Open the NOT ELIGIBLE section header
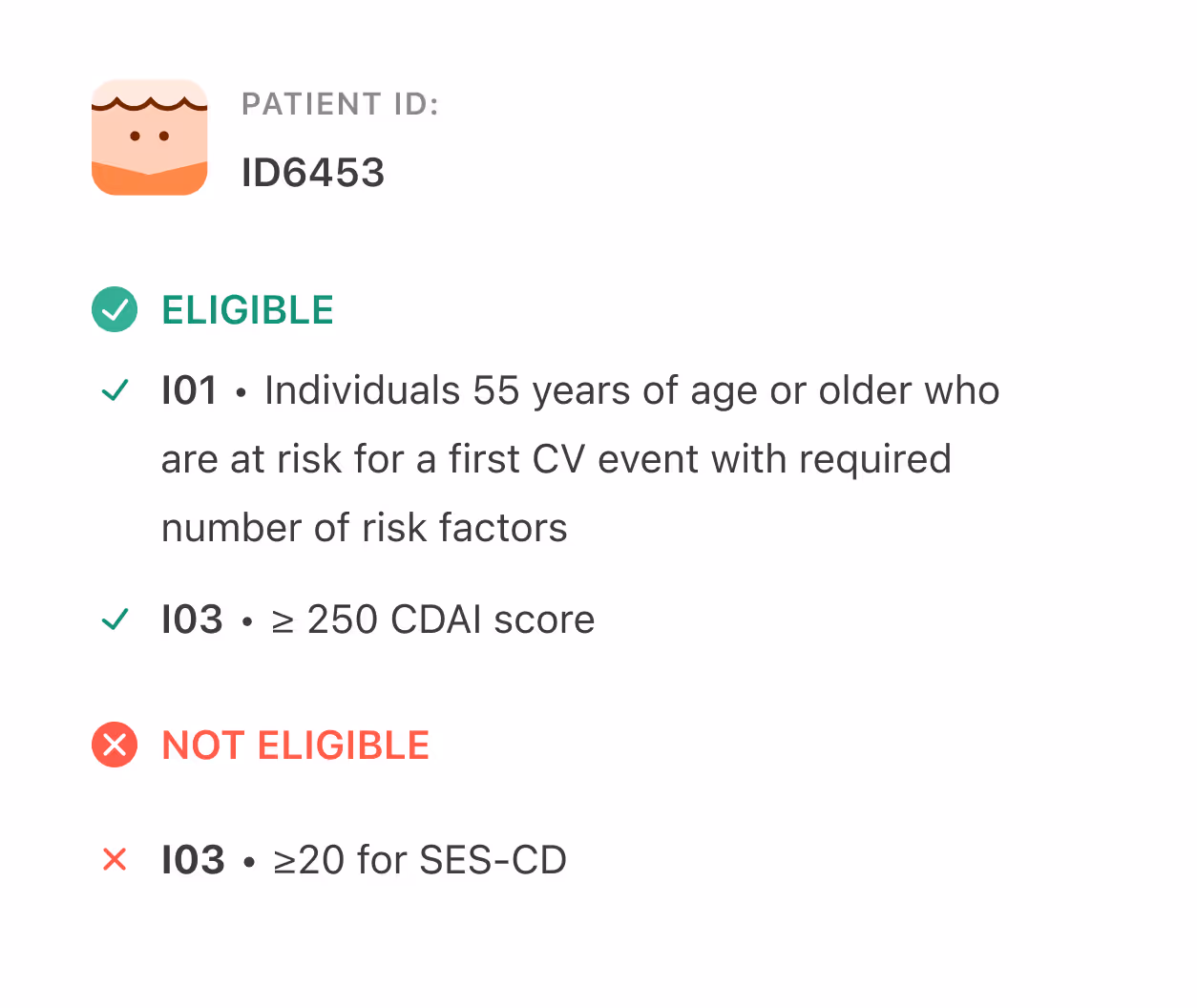Screen dimensions: 1197x1008 (x=295, y=745)
